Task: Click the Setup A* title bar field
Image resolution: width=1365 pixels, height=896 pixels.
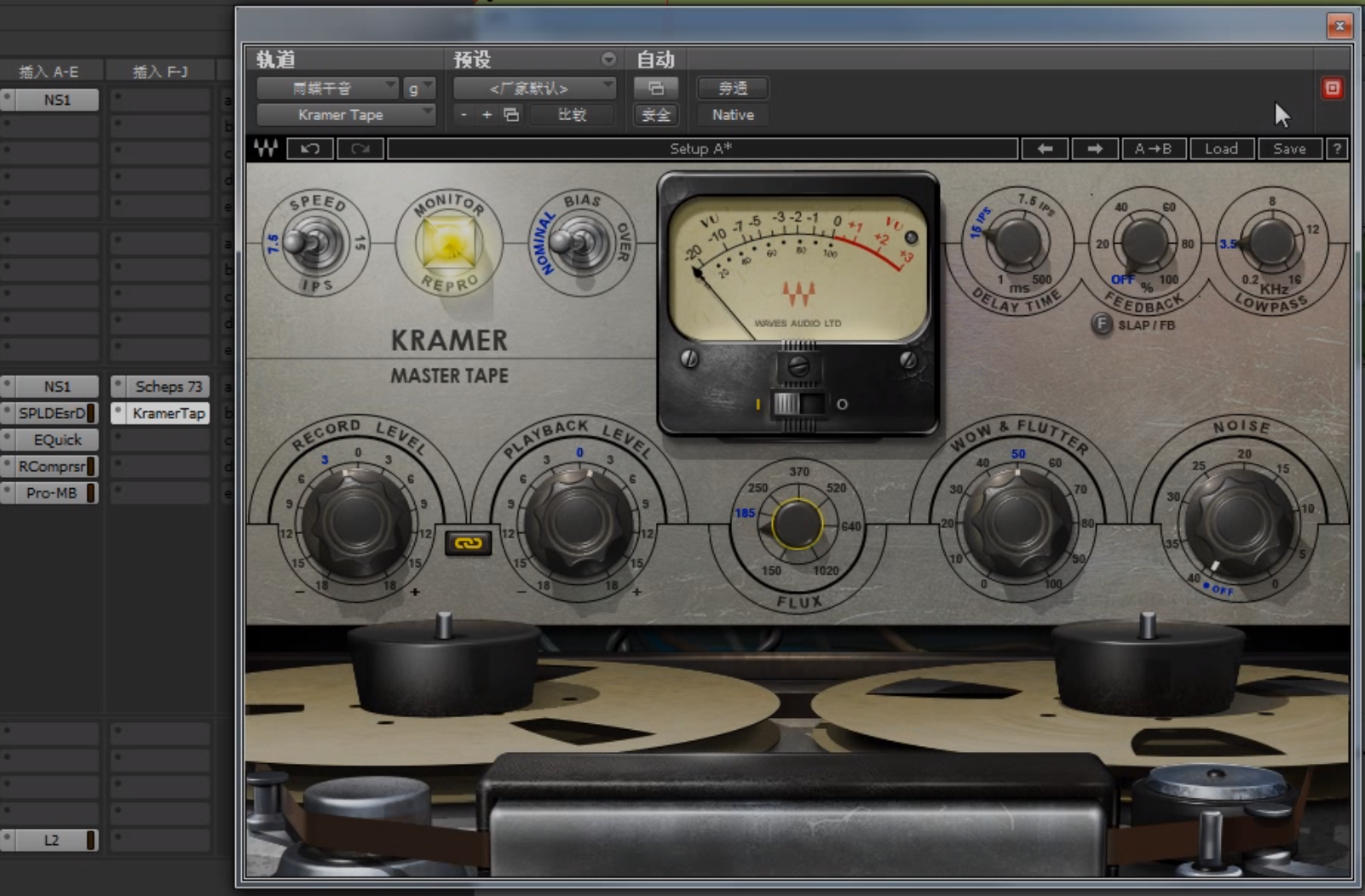Action: coord(703,148)
